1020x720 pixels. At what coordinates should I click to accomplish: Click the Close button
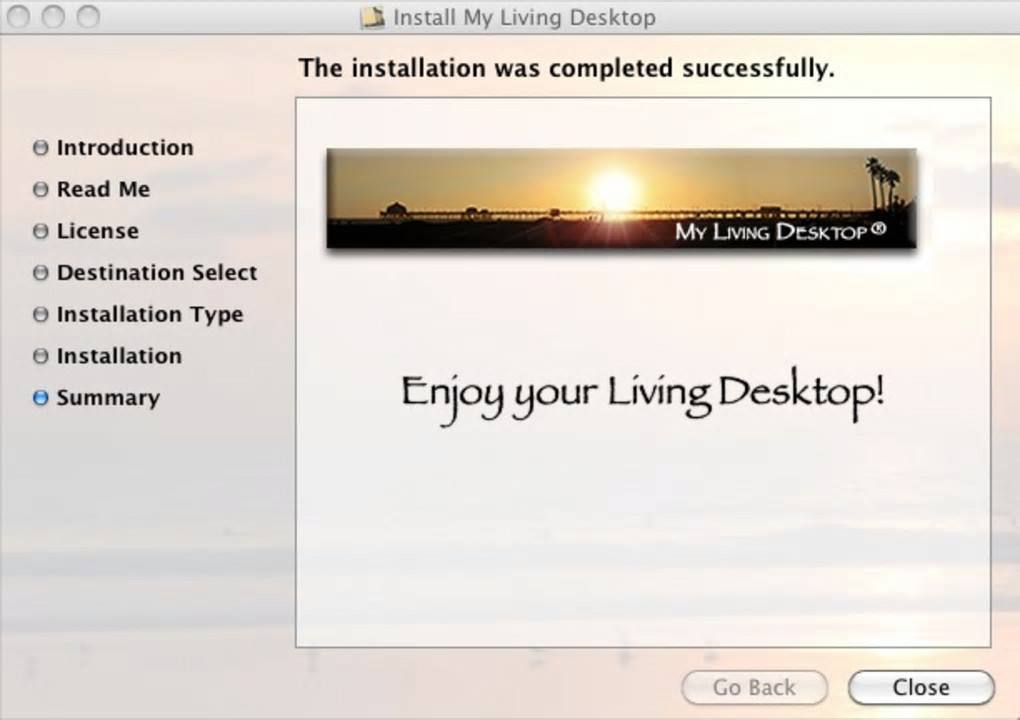click(921, 687)
